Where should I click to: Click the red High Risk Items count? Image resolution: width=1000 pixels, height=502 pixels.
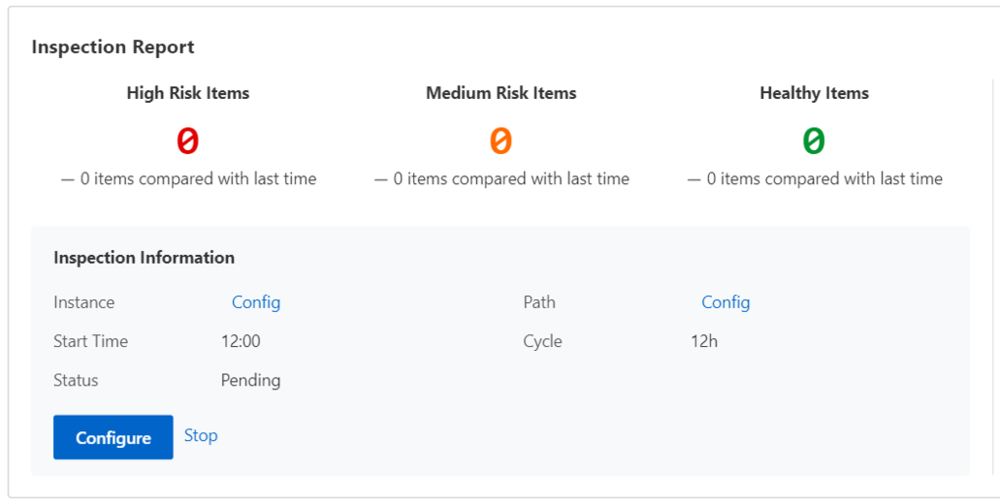(188, 141)
